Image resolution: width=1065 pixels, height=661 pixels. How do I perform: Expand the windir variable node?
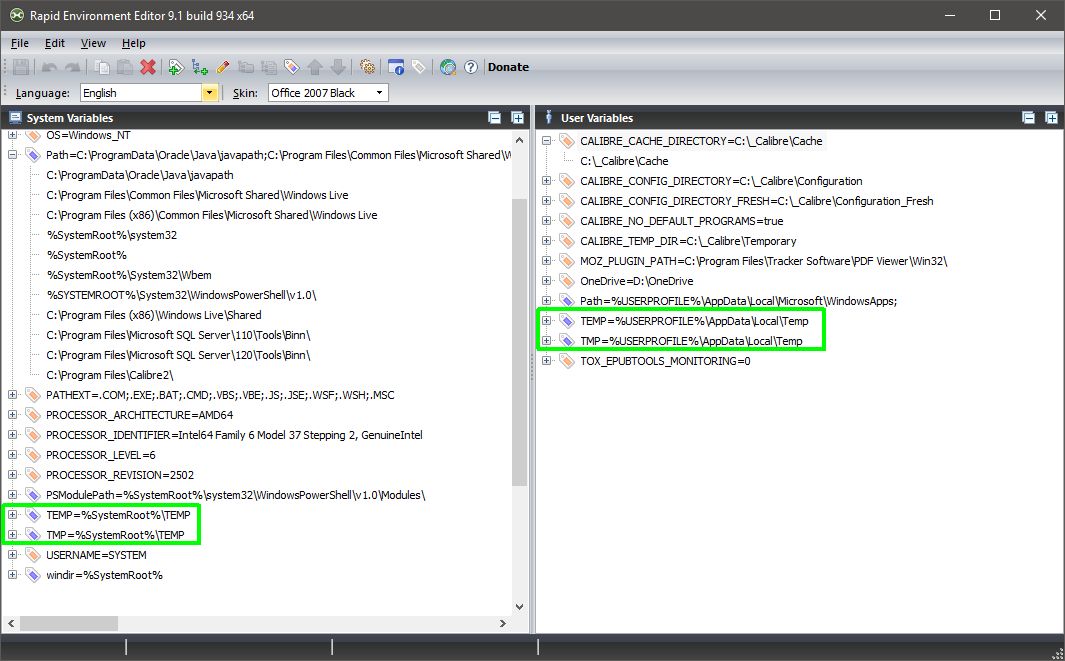tap(12, 575)
